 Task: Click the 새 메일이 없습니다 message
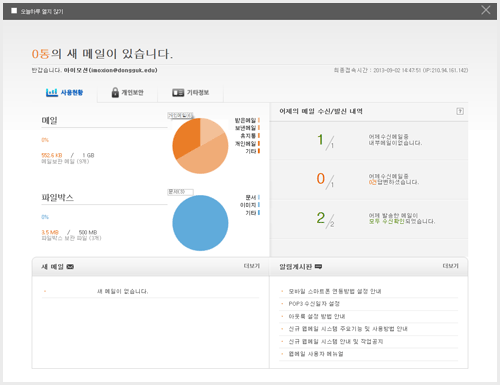click(122, 291)
